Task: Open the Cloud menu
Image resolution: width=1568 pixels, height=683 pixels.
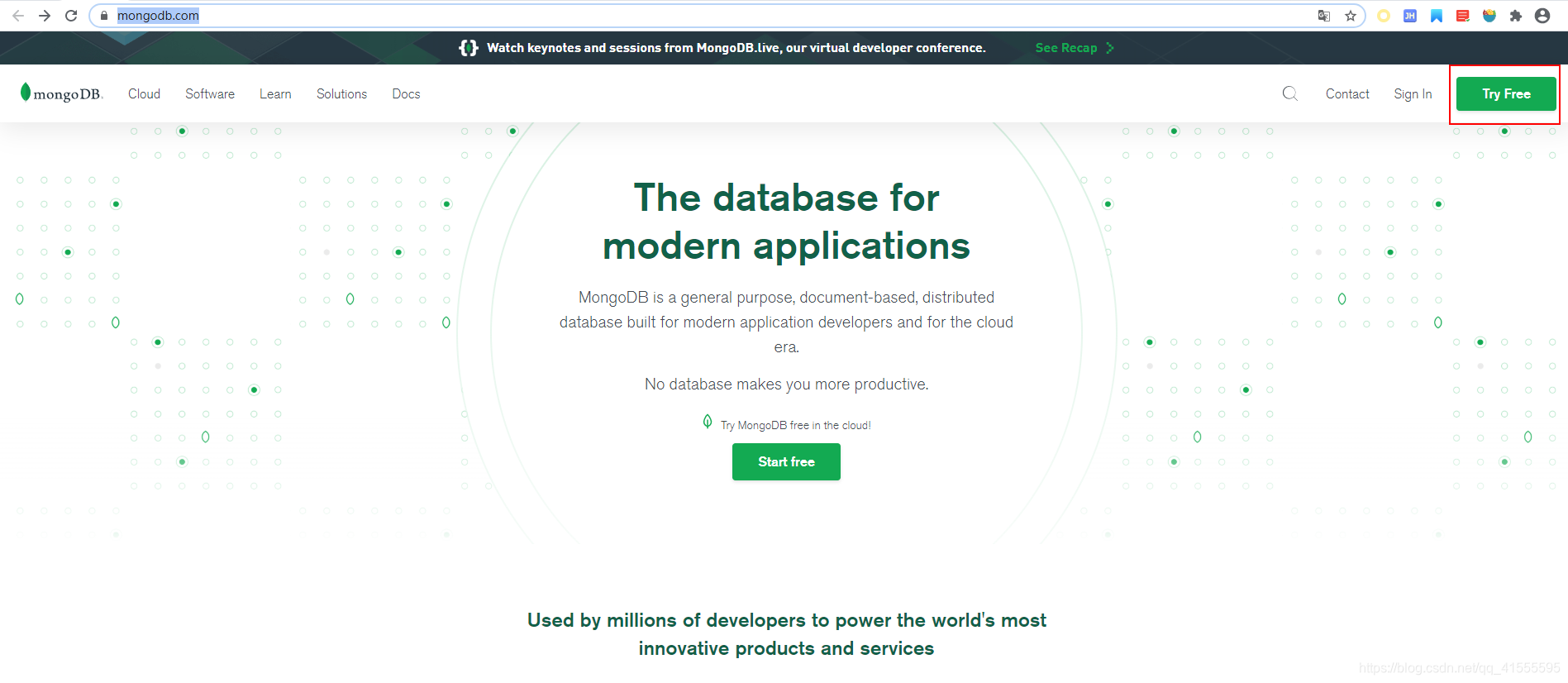Action: (x=144, y=94)
